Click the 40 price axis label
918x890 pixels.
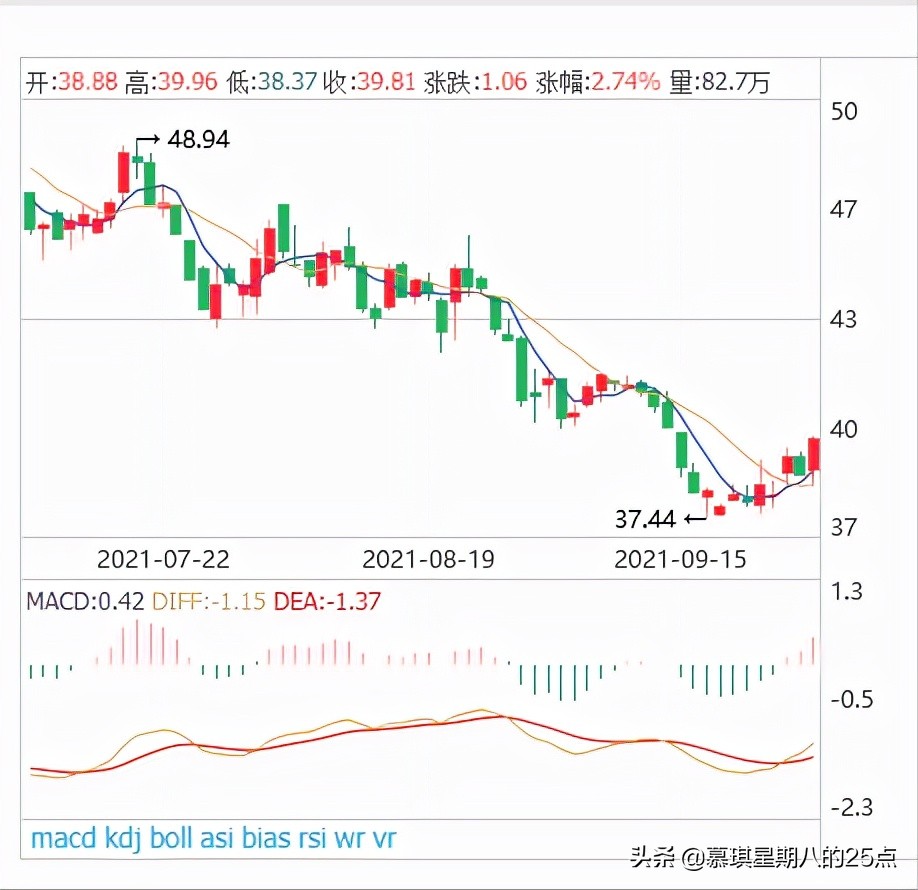pyautogui.click(x=844, y=430)
